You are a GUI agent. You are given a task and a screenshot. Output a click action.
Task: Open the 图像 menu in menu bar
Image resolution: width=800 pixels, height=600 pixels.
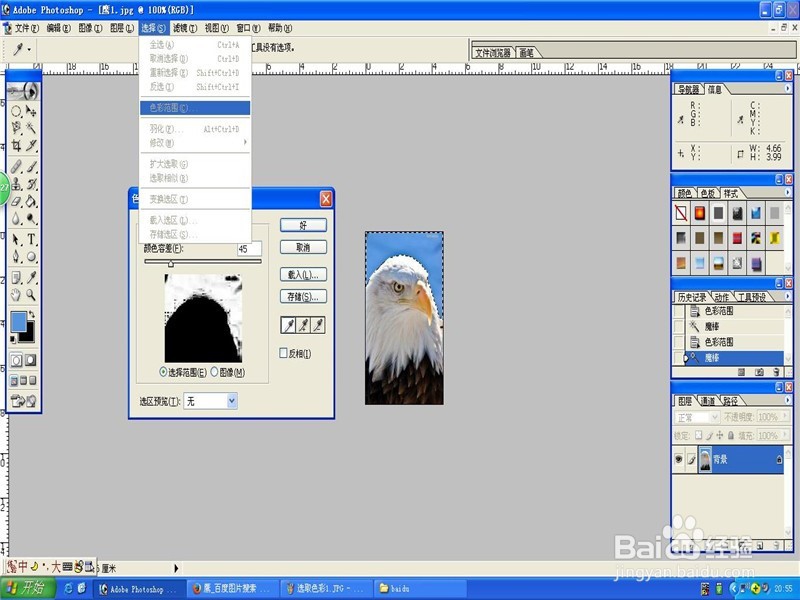90,28
